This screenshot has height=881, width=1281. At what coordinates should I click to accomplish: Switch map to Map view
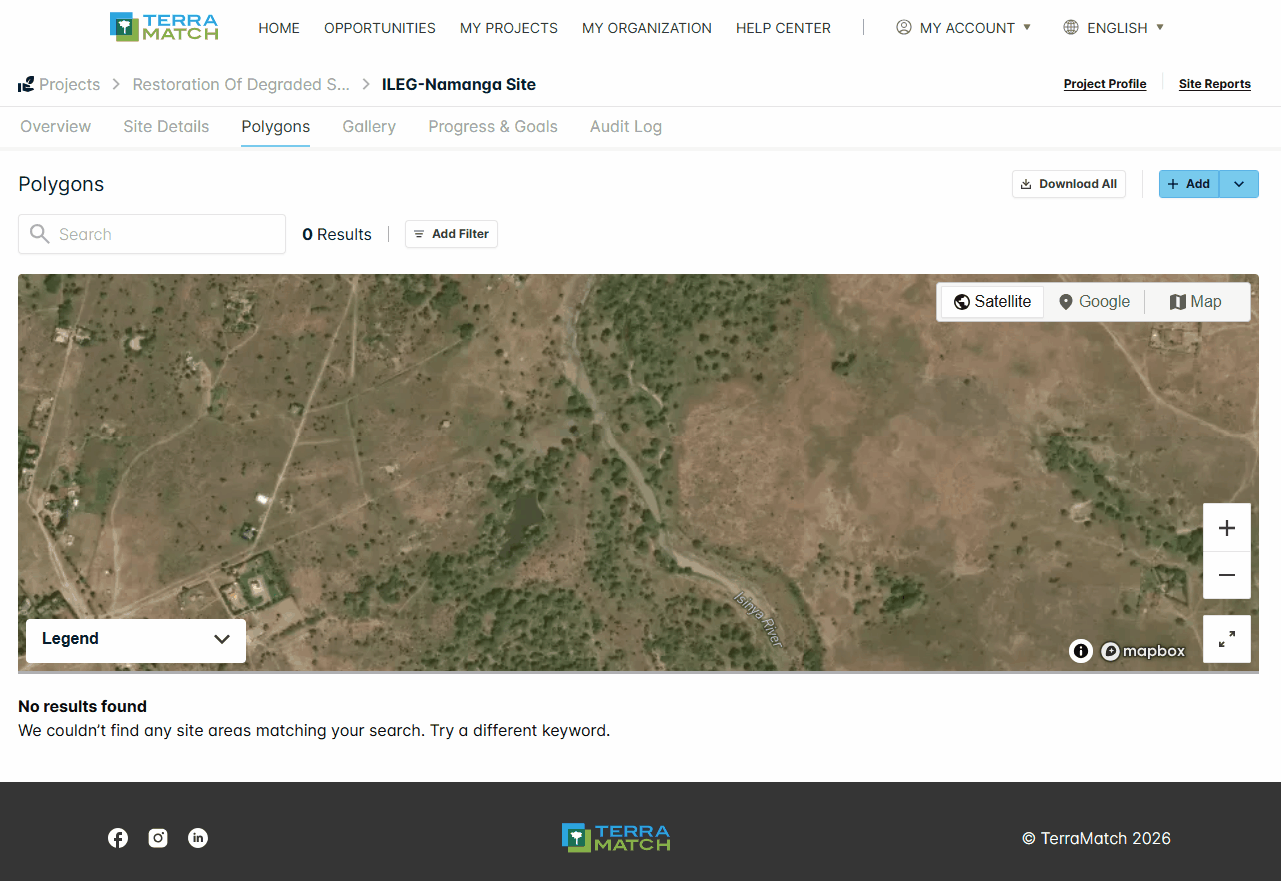(1196, 302)
